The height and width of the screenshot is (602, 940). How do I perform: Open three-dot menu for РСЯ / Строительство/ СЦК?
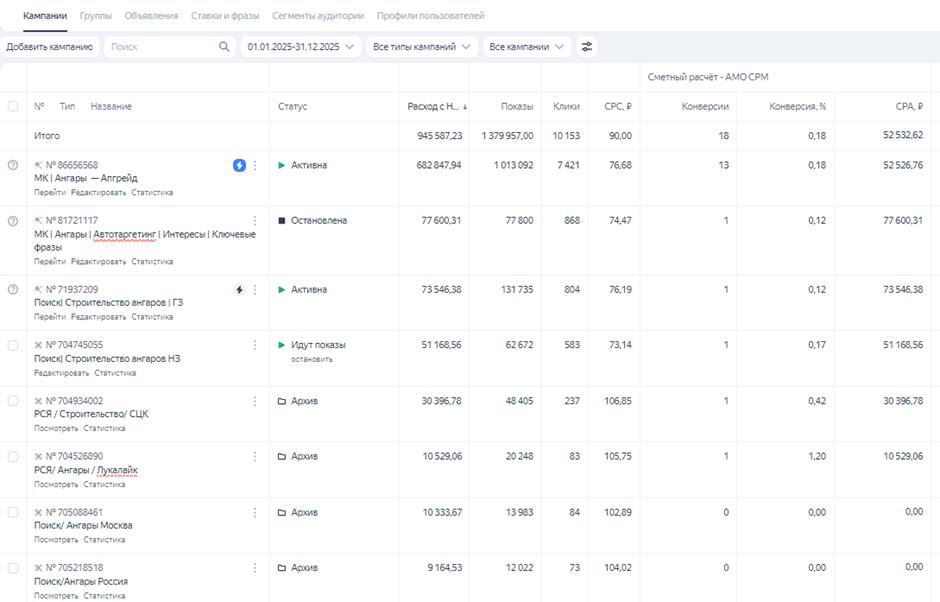coord(255,401)
